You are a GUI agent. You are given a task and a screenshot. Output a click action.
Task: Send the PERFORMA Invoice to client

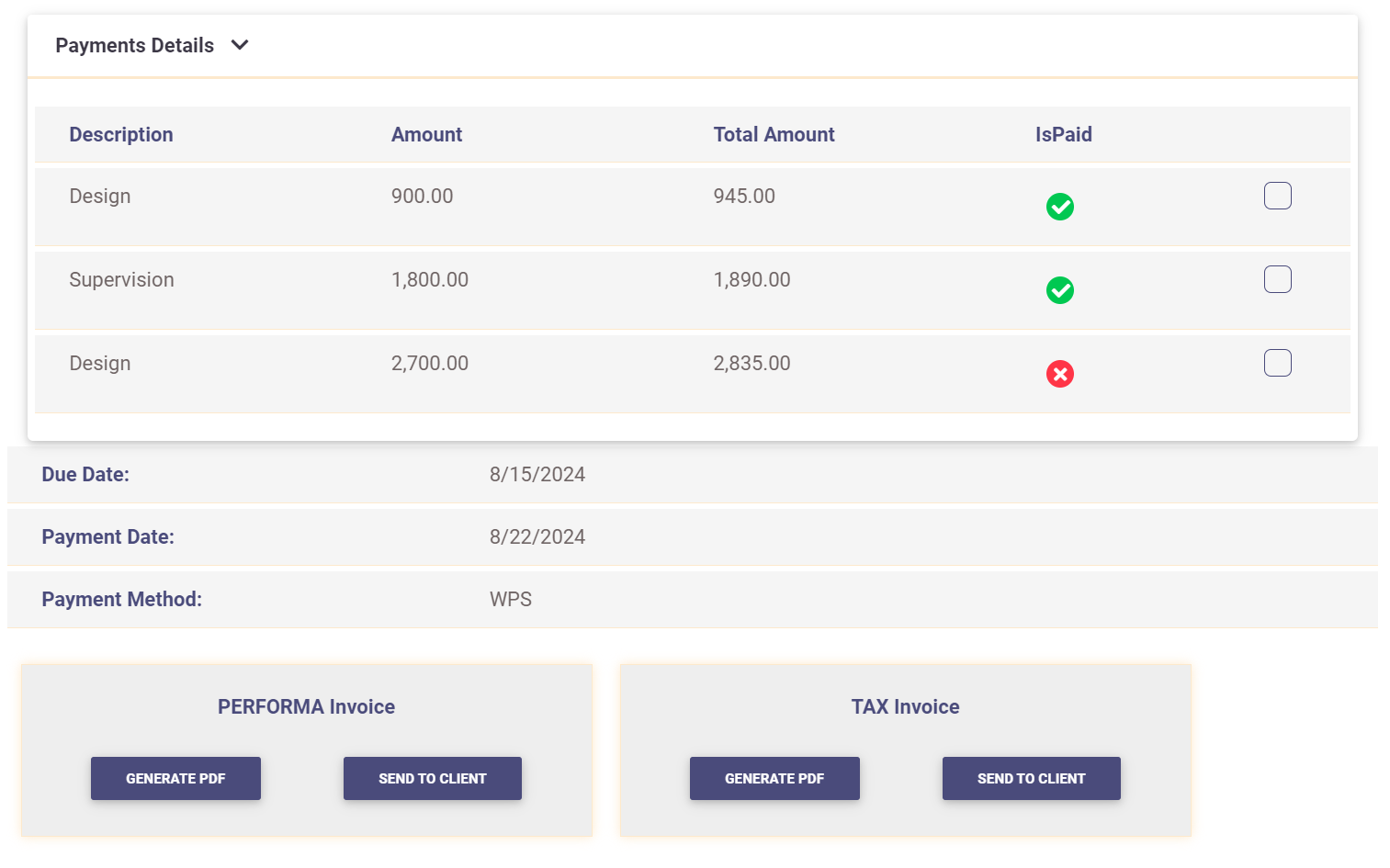(432, 778)
